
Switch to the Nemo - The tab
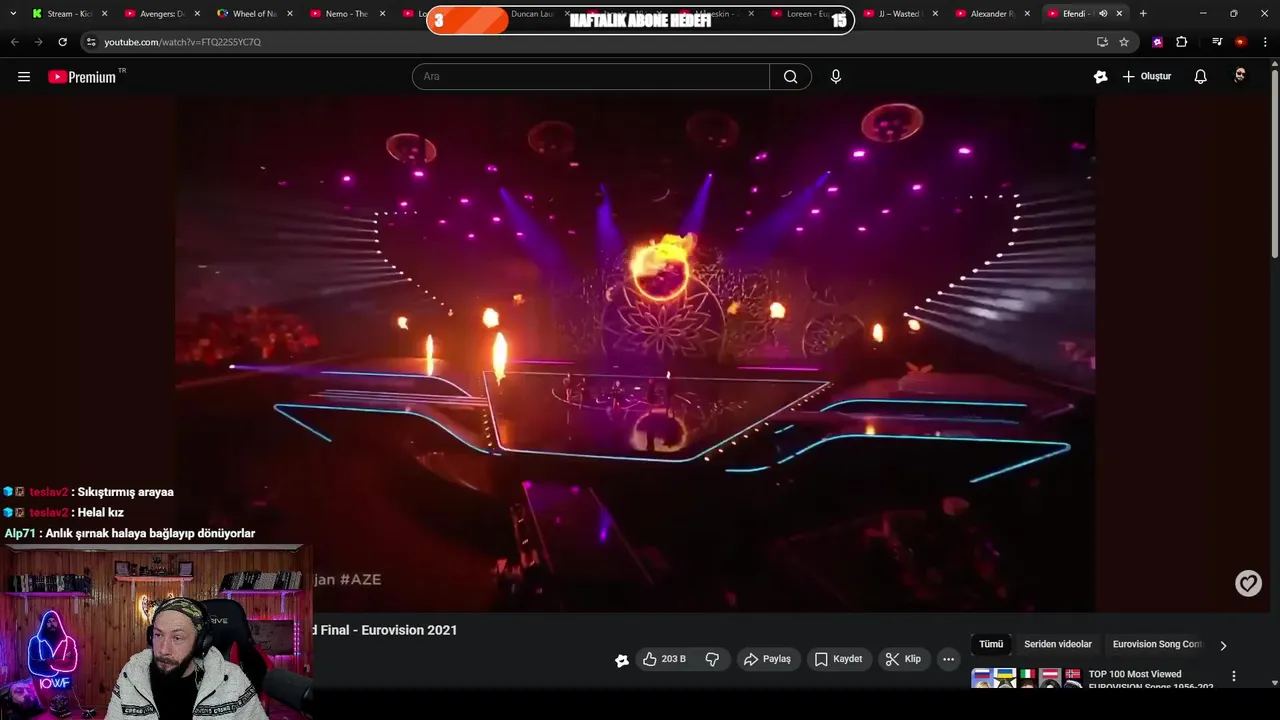click(345, 14)
